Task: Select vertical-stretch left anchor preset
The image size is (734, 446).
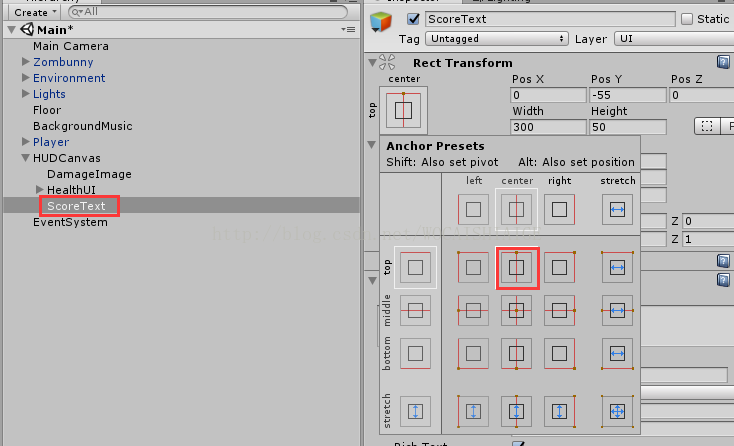Action: coord(473,411)
